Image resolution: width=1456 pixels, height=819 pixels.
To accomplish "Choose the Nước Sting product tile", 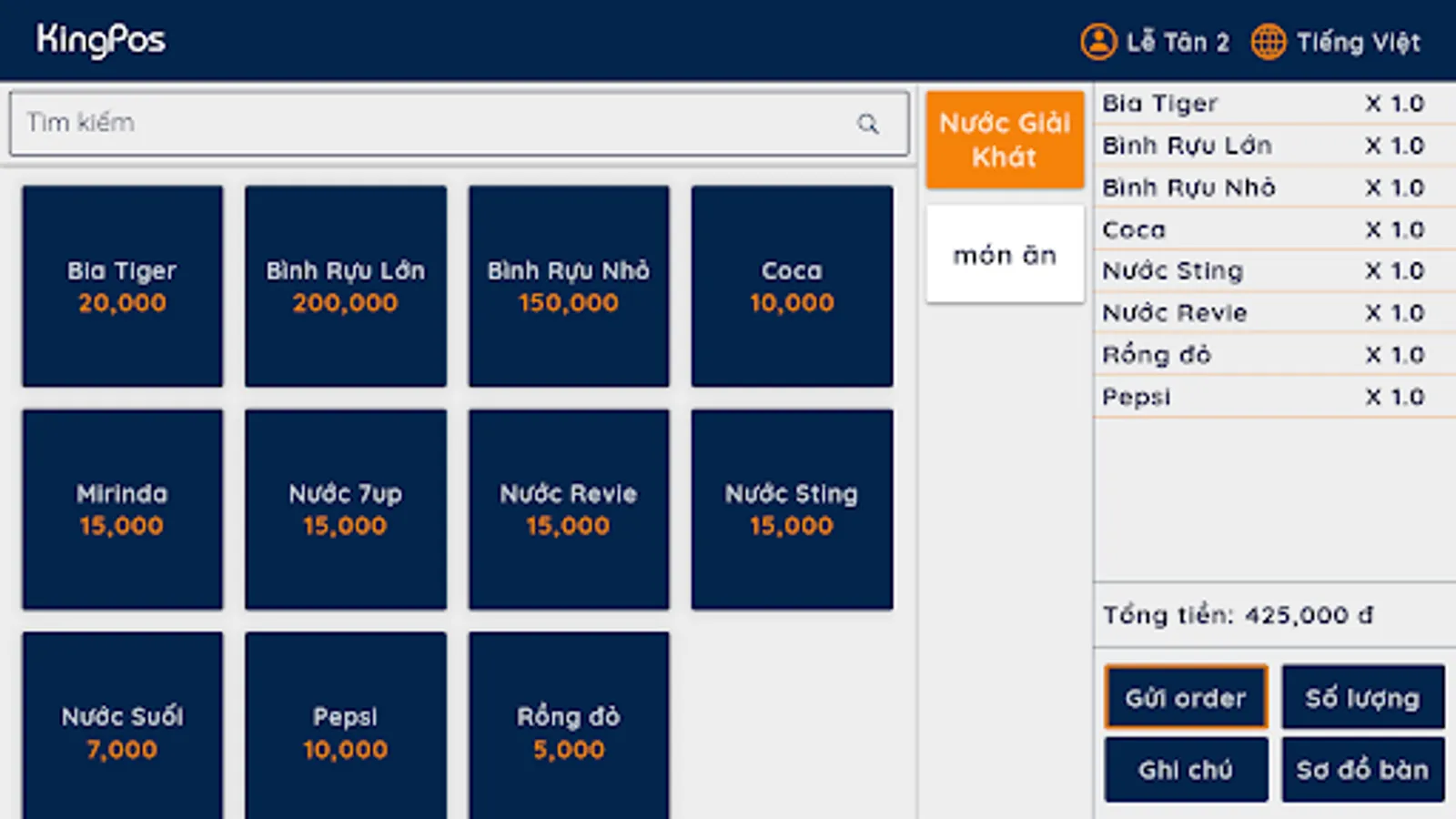I will tap(792, 510).
